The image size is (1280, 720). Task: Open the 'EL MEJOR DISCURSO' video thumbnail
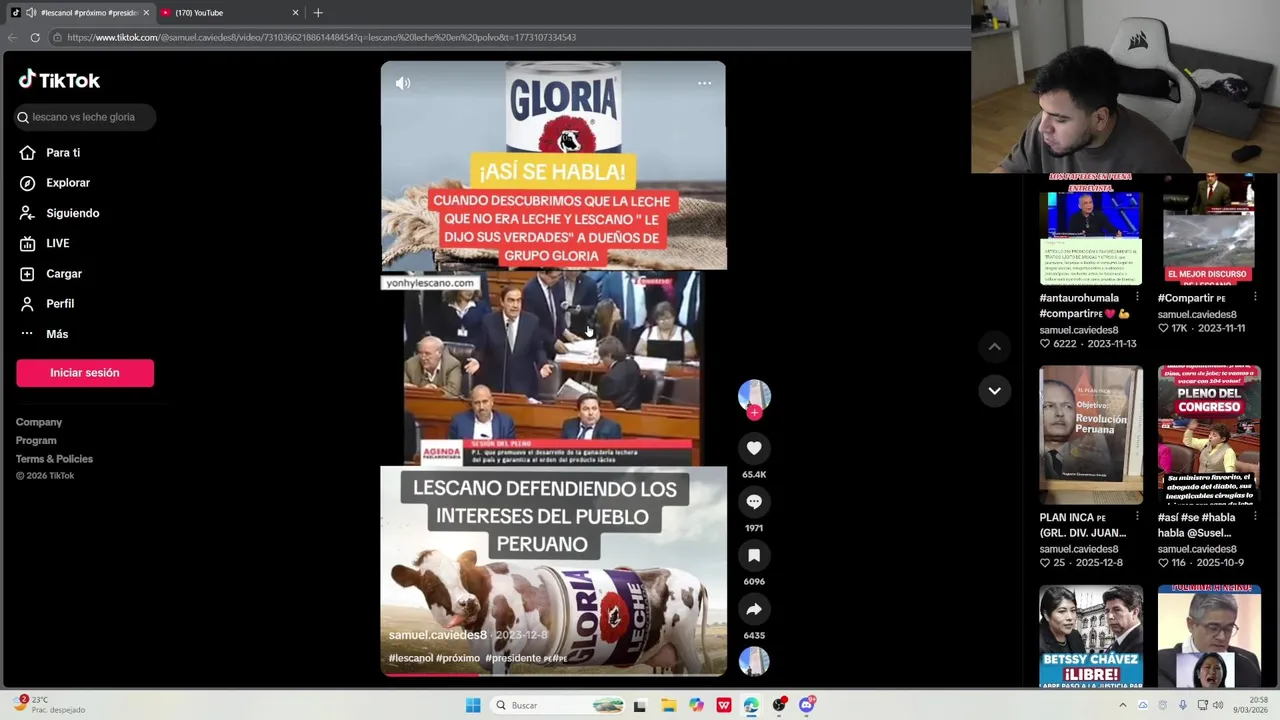pyautogui.click(x=1209, y=230)
